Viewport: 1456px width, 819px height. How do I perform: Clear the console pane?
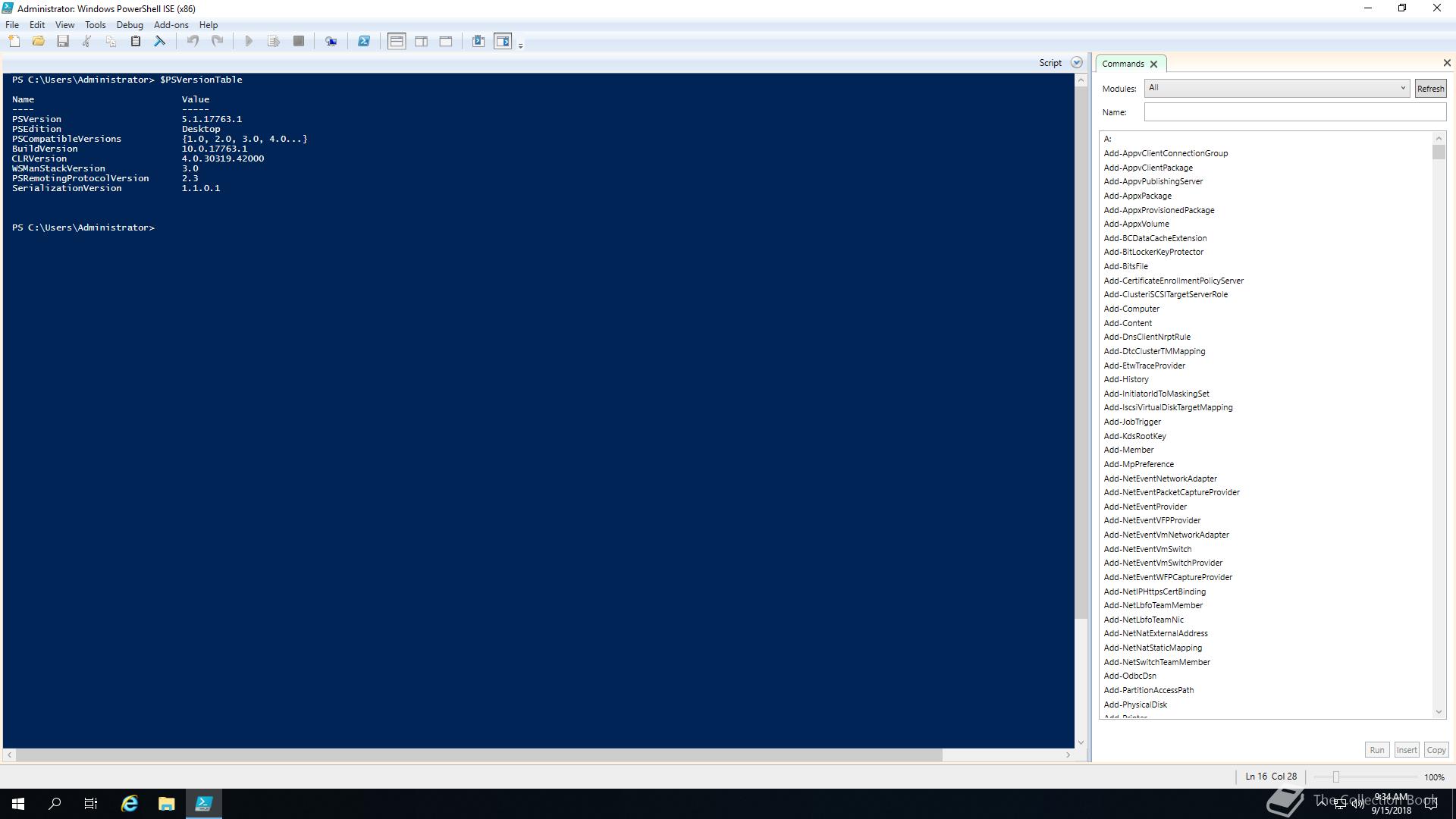pyautogui.click(x=160, y=42)
